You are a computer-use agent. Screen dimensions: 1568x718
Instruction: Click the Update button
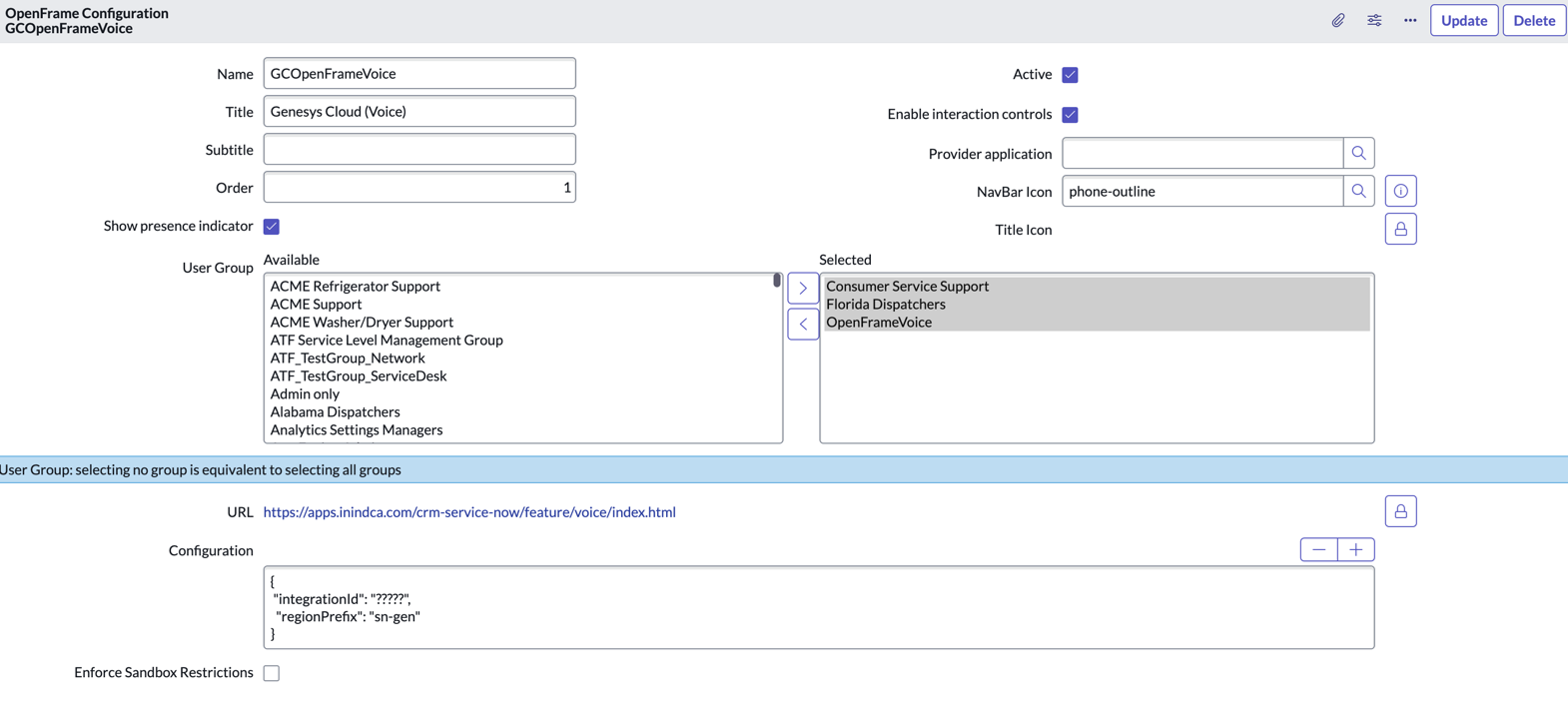coord(1463,20)
